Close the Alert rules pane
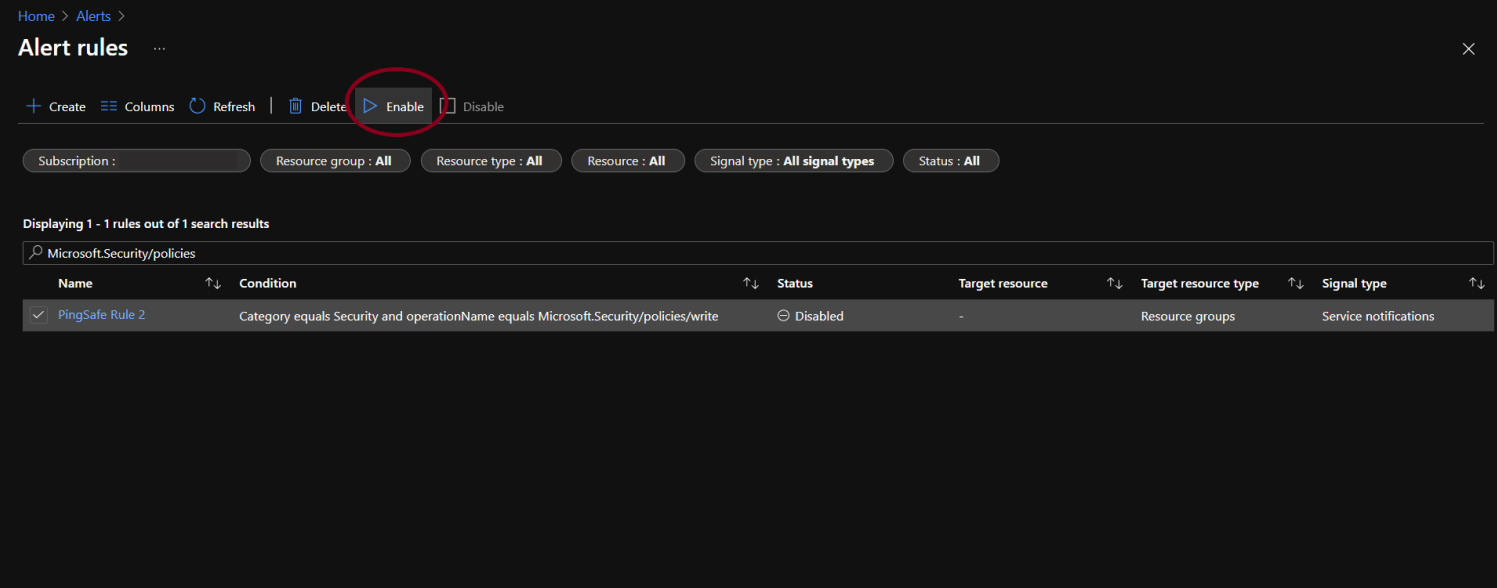This screenshot has height=588, width=1497. coord(1468,49)
